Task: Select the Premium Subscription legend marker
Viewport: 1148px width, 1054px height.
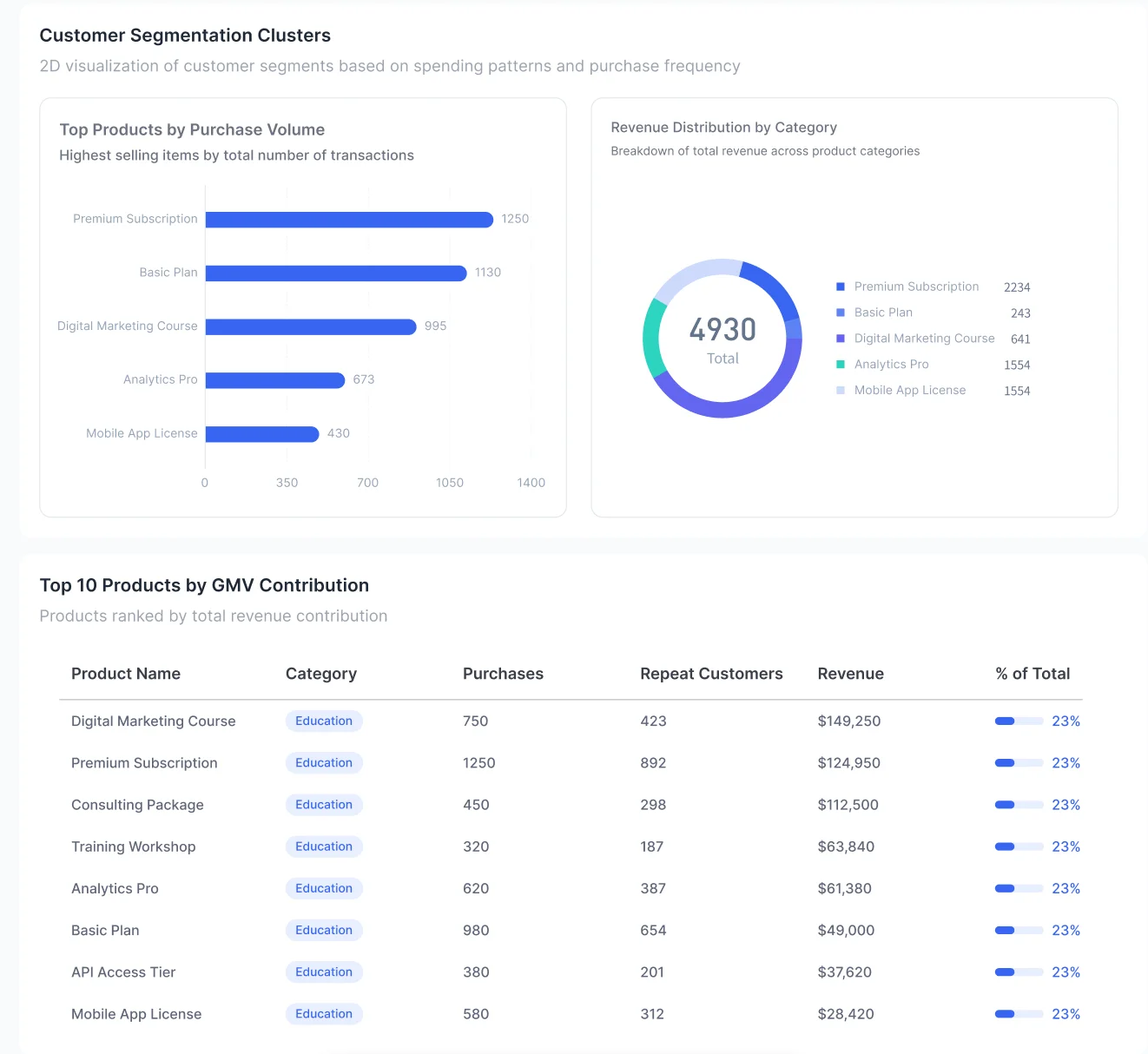Action: tap(840, 287)
